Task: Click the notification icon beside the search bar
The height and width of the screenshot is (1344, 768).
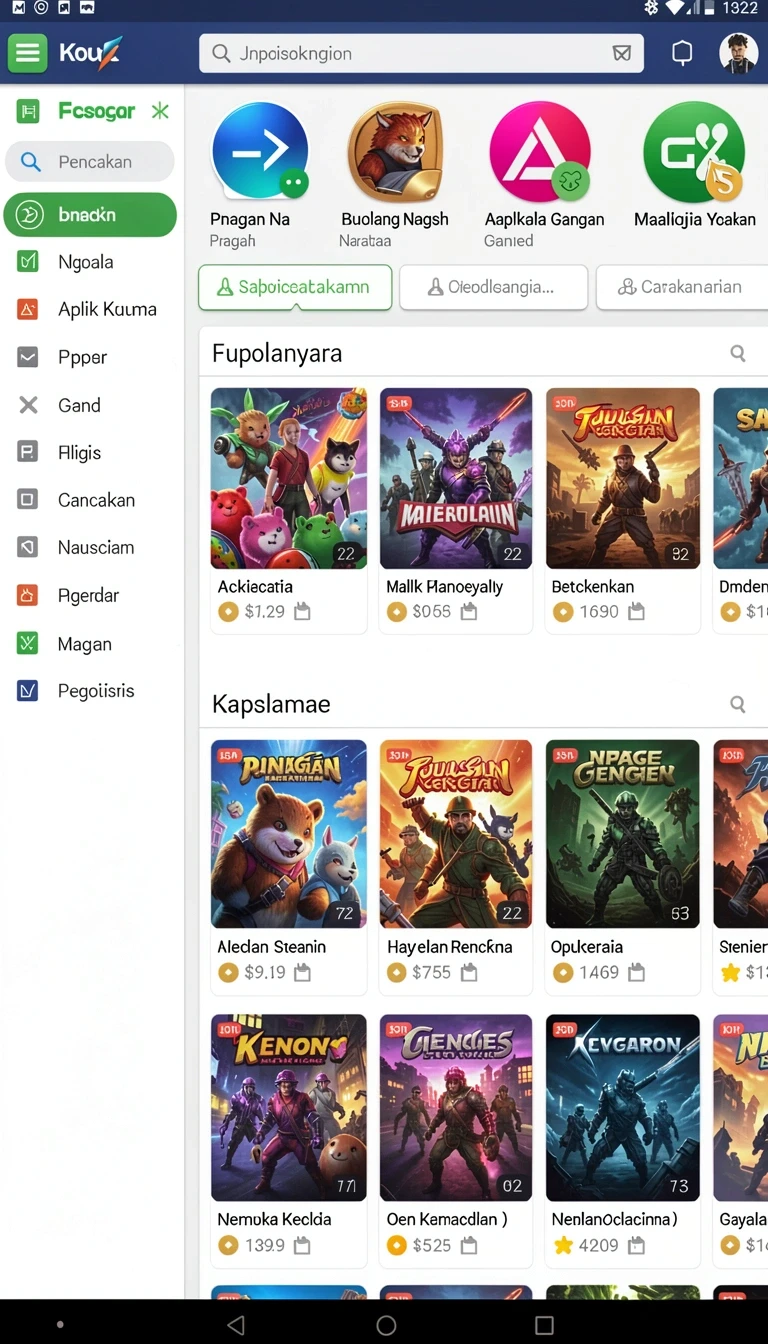Action: tap(682, 54)
